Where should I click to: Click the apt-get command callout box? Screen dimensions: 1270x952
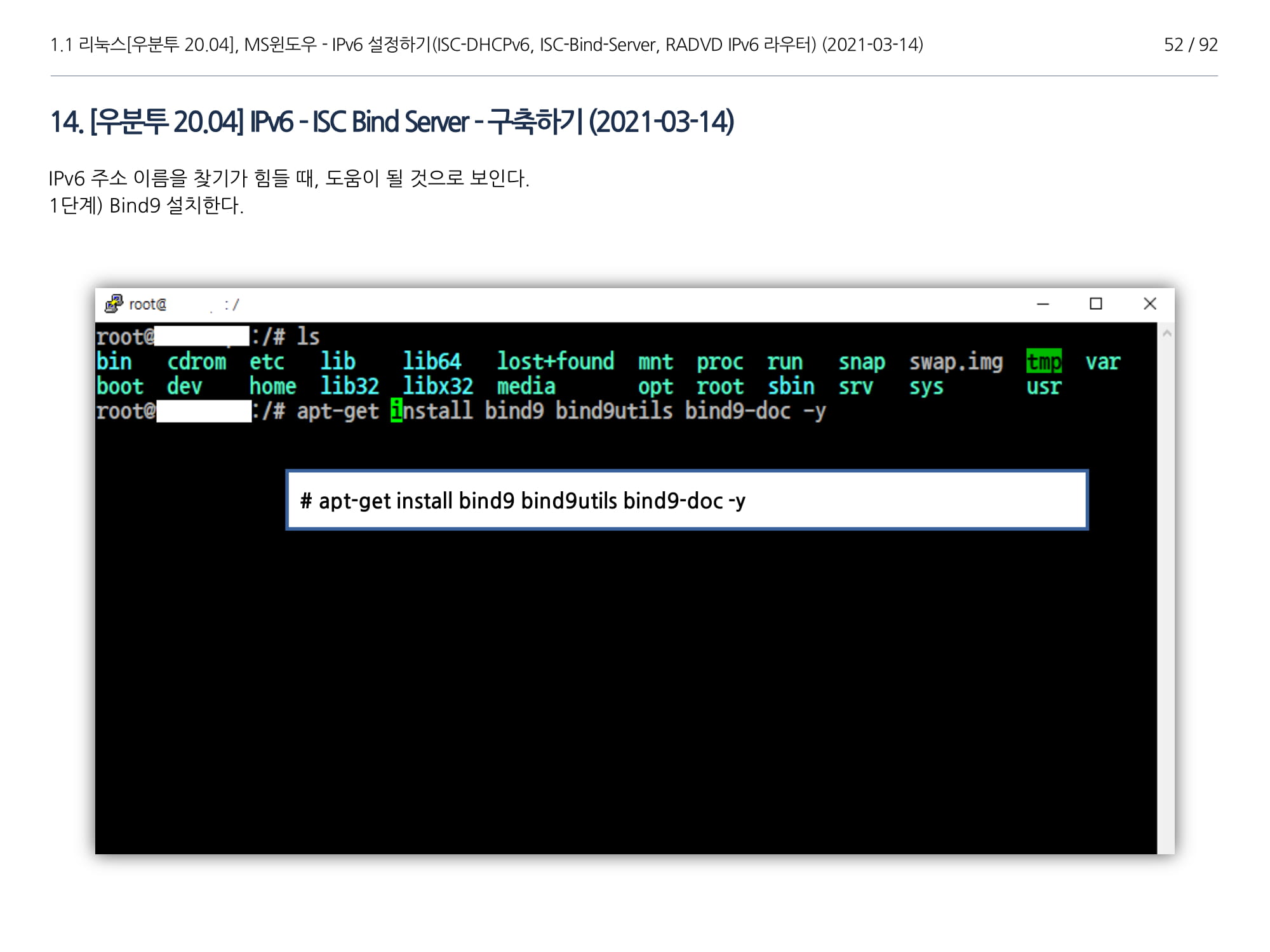click(687, 500)
